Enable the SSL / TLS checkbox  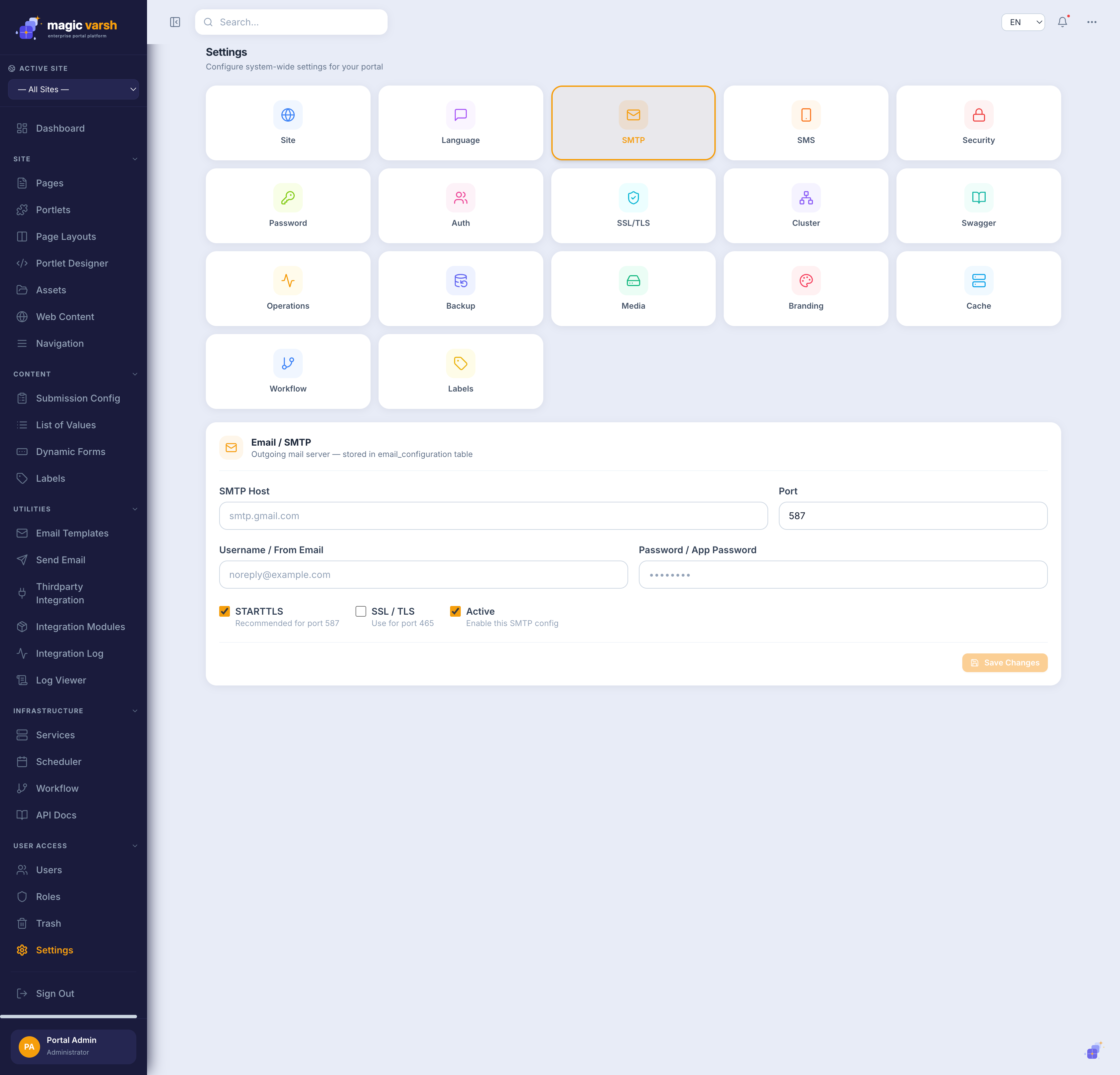click(x=361, y=611)
